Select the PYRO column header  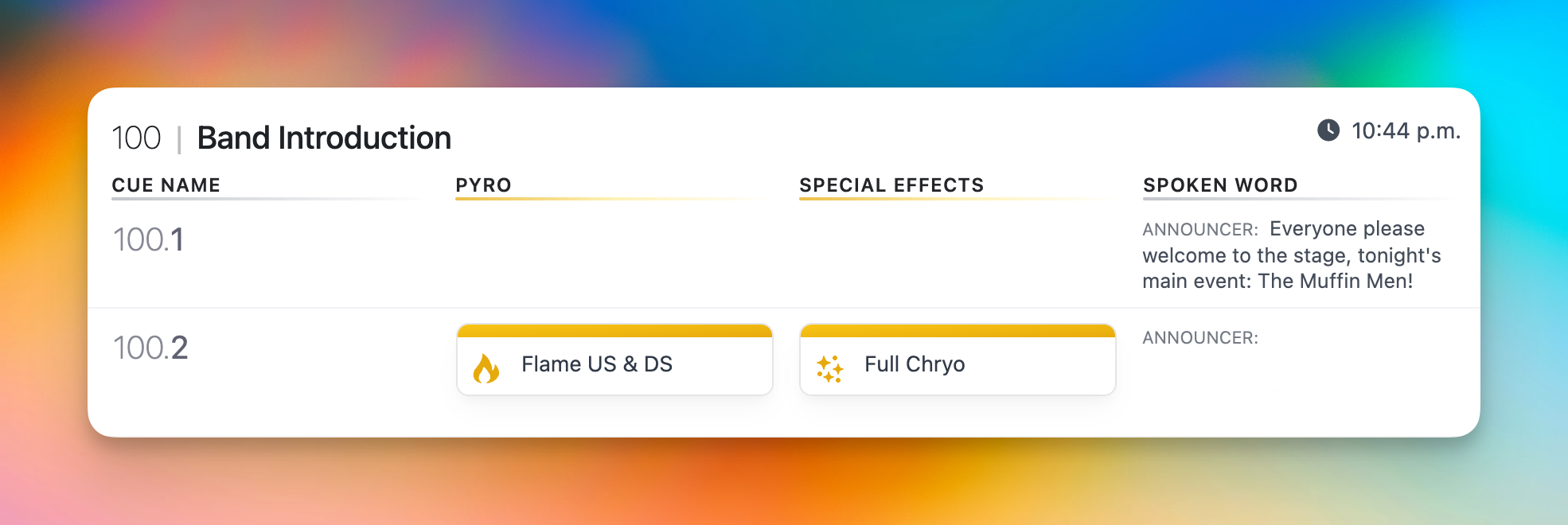[x=483, y=185]
